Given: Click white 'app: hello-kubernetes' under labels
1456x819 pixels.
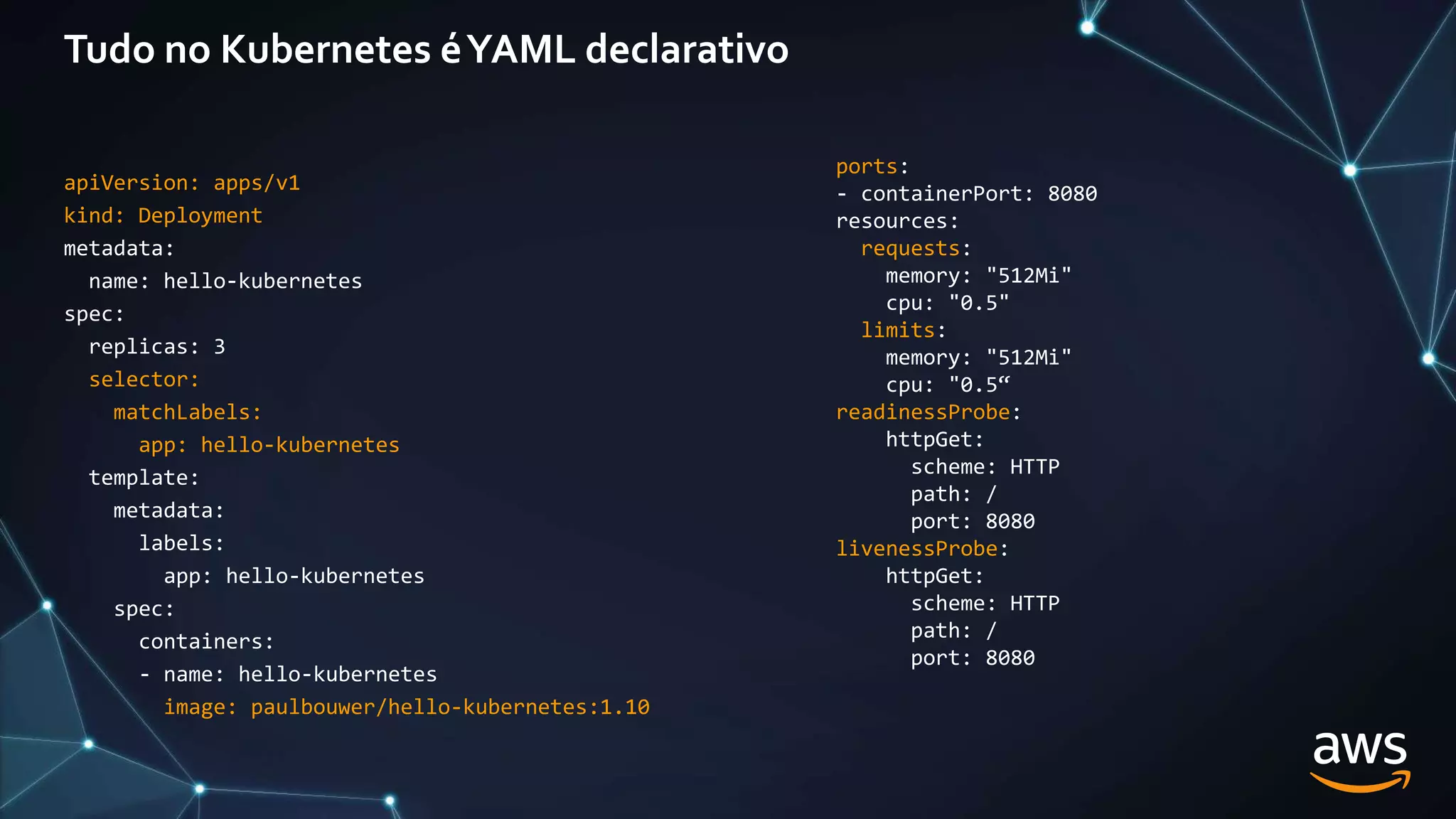Looking at the screenshot, I should pyautogui.click(x=294, y=575).
